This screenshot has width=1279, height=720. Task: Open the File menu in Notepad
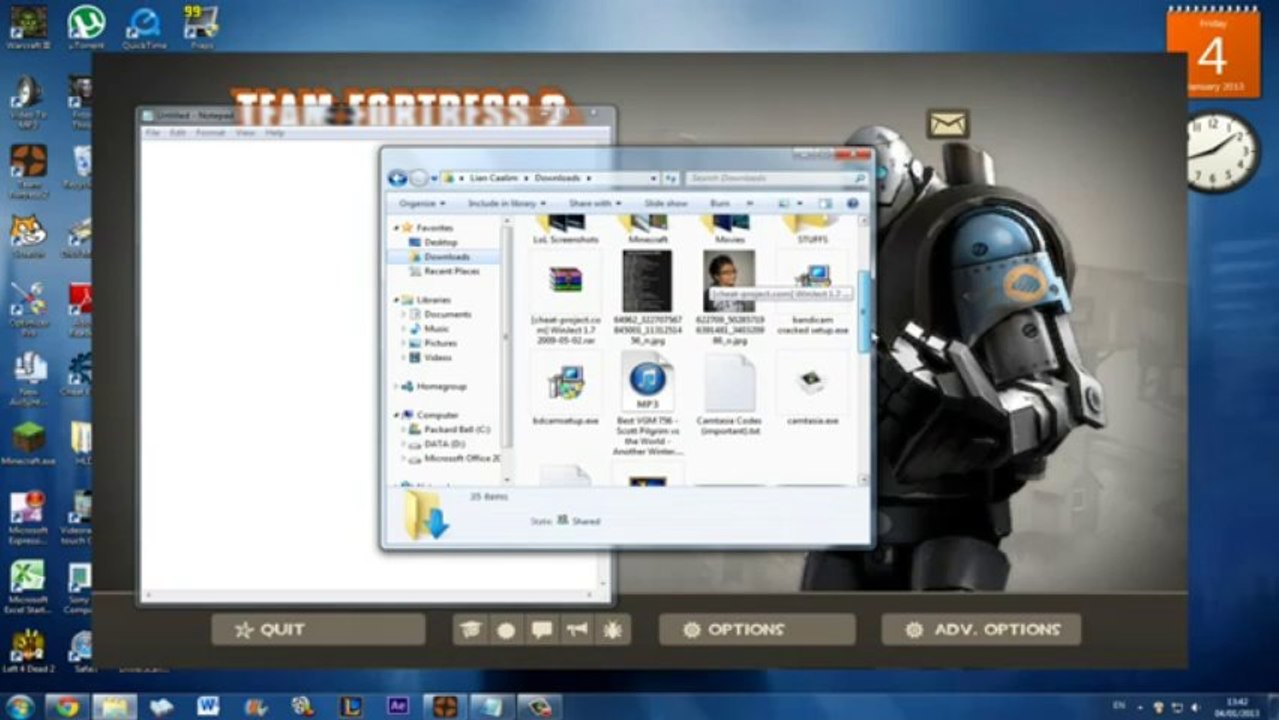[x=153, y=133]
